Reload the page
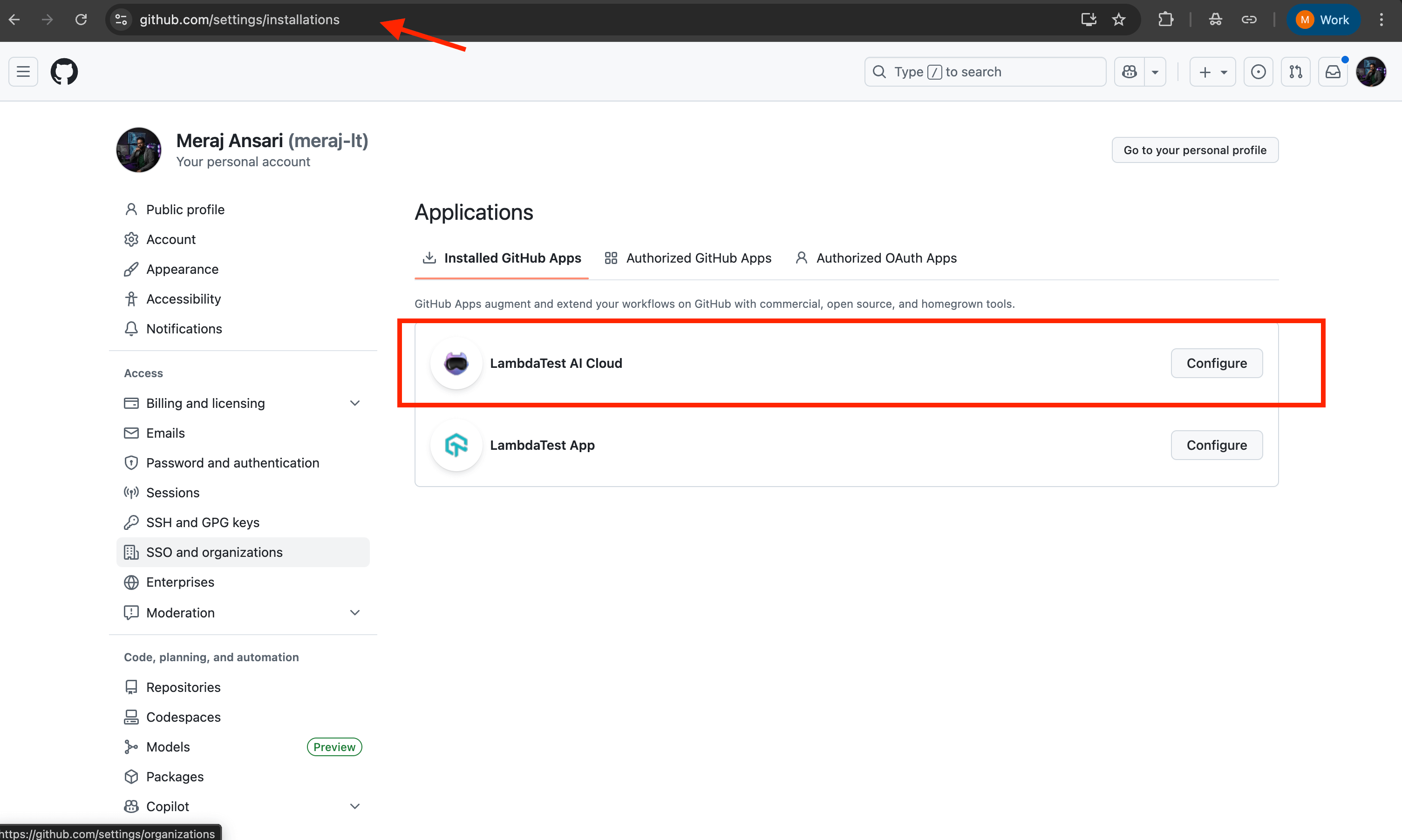The height and width of the screenshot is (840, 1402). 81,20
